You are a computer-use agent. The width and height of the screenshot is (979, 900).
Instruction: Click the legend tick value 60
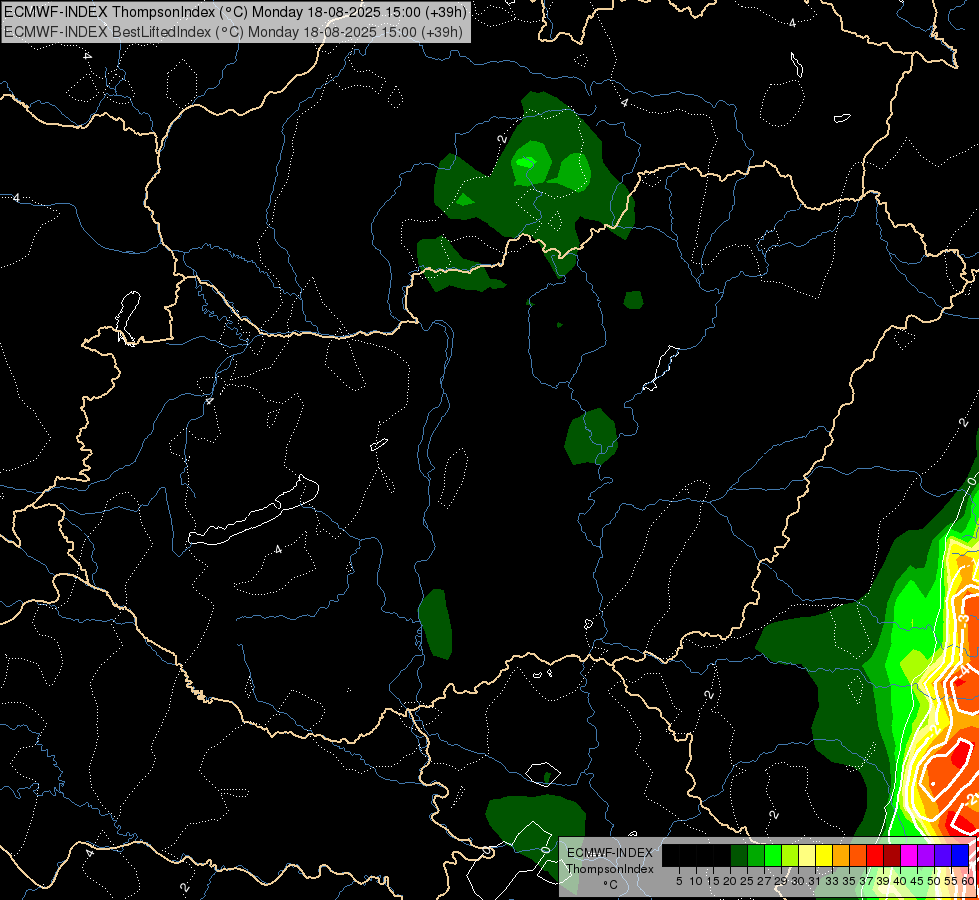coord(968,881)
